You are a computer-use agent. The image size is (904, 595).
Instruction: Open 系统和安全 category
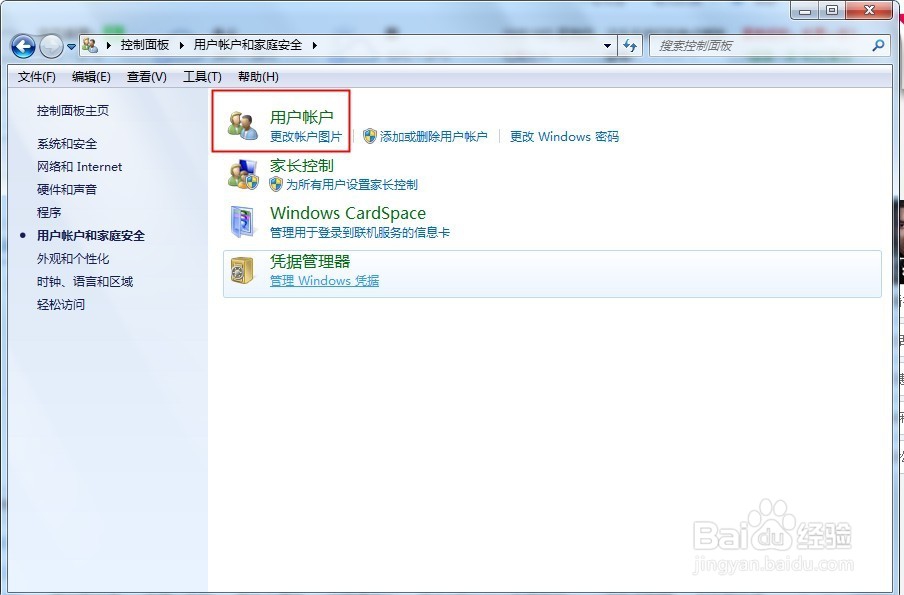pyautogui.click(x=67, y=144)
